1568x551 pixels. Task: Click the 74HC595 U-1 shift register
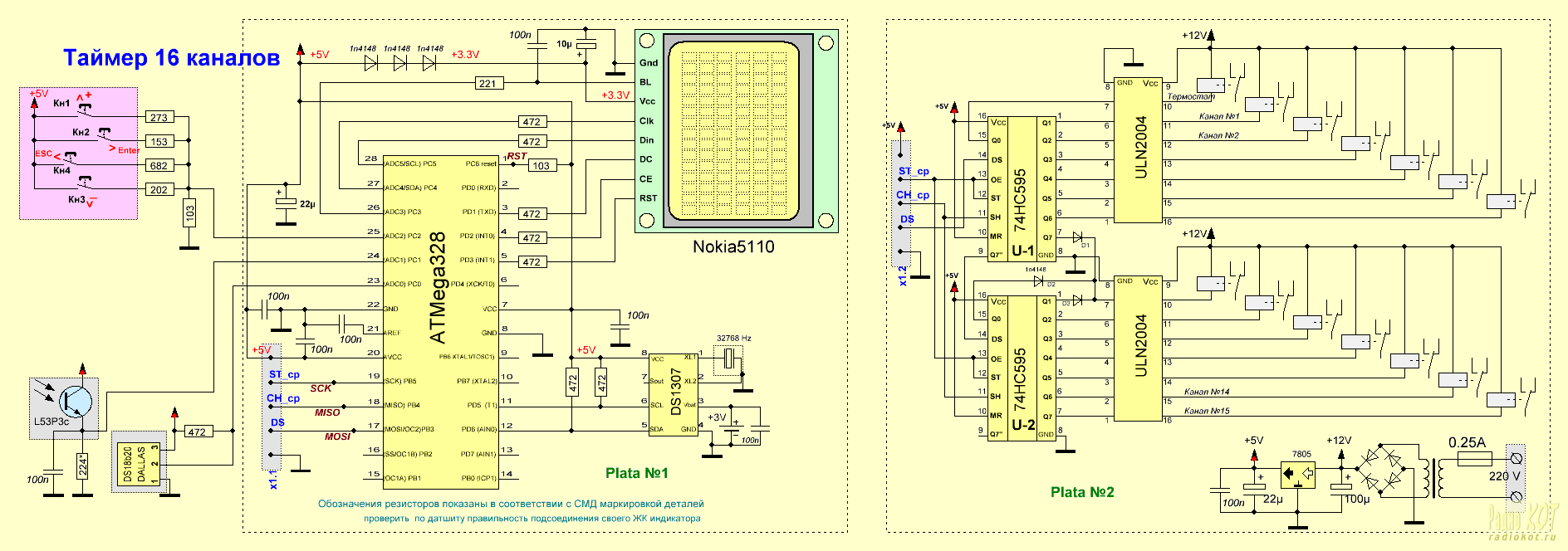1021,188
